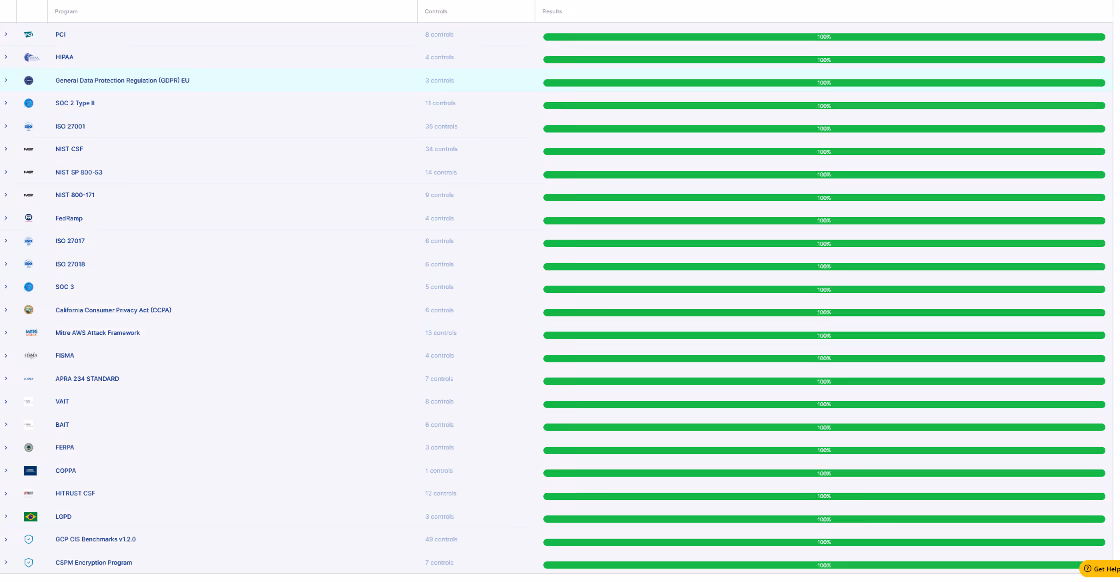
Task: Click the HITRUST CSF icon
Action: click(29, 493)
